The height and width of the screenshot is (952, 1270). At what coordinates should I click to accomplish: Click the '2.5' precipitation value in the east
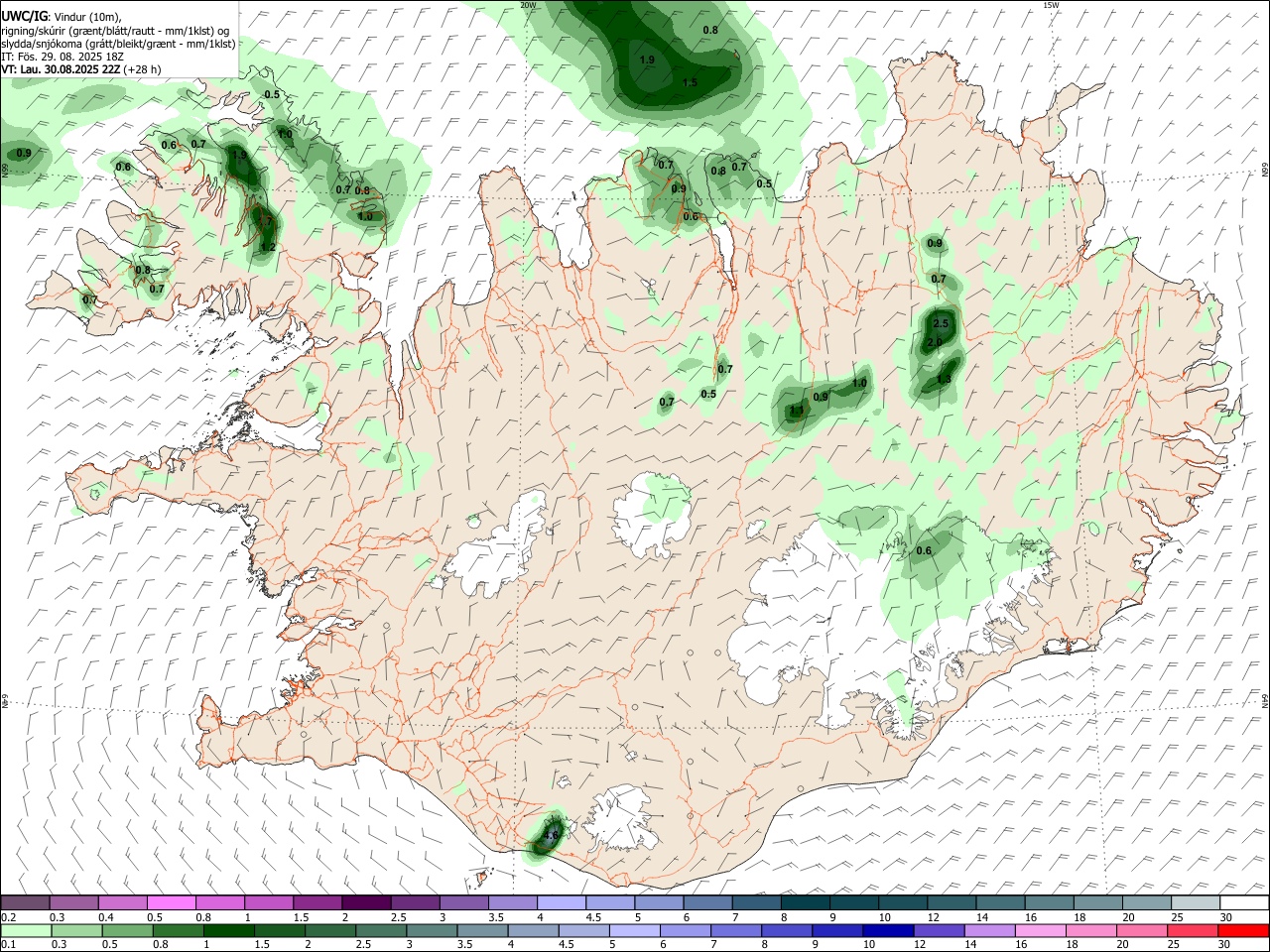[x=941, y=323]
